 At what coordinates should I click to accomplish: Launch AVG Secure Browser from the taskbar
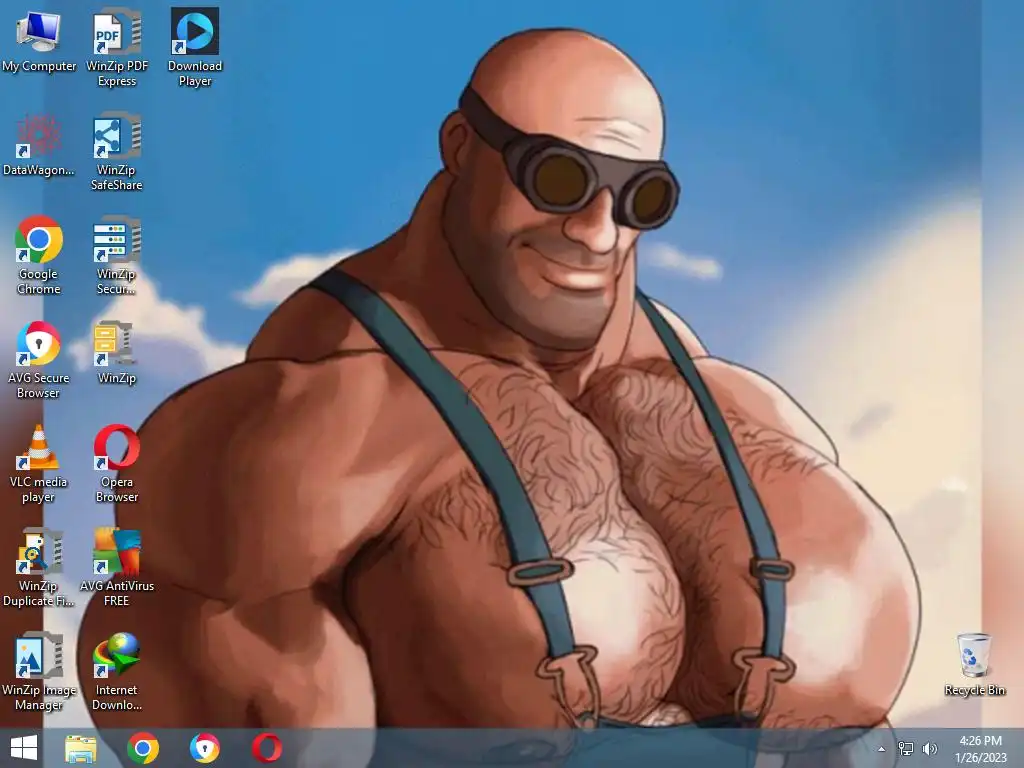[x=205, y=748]
